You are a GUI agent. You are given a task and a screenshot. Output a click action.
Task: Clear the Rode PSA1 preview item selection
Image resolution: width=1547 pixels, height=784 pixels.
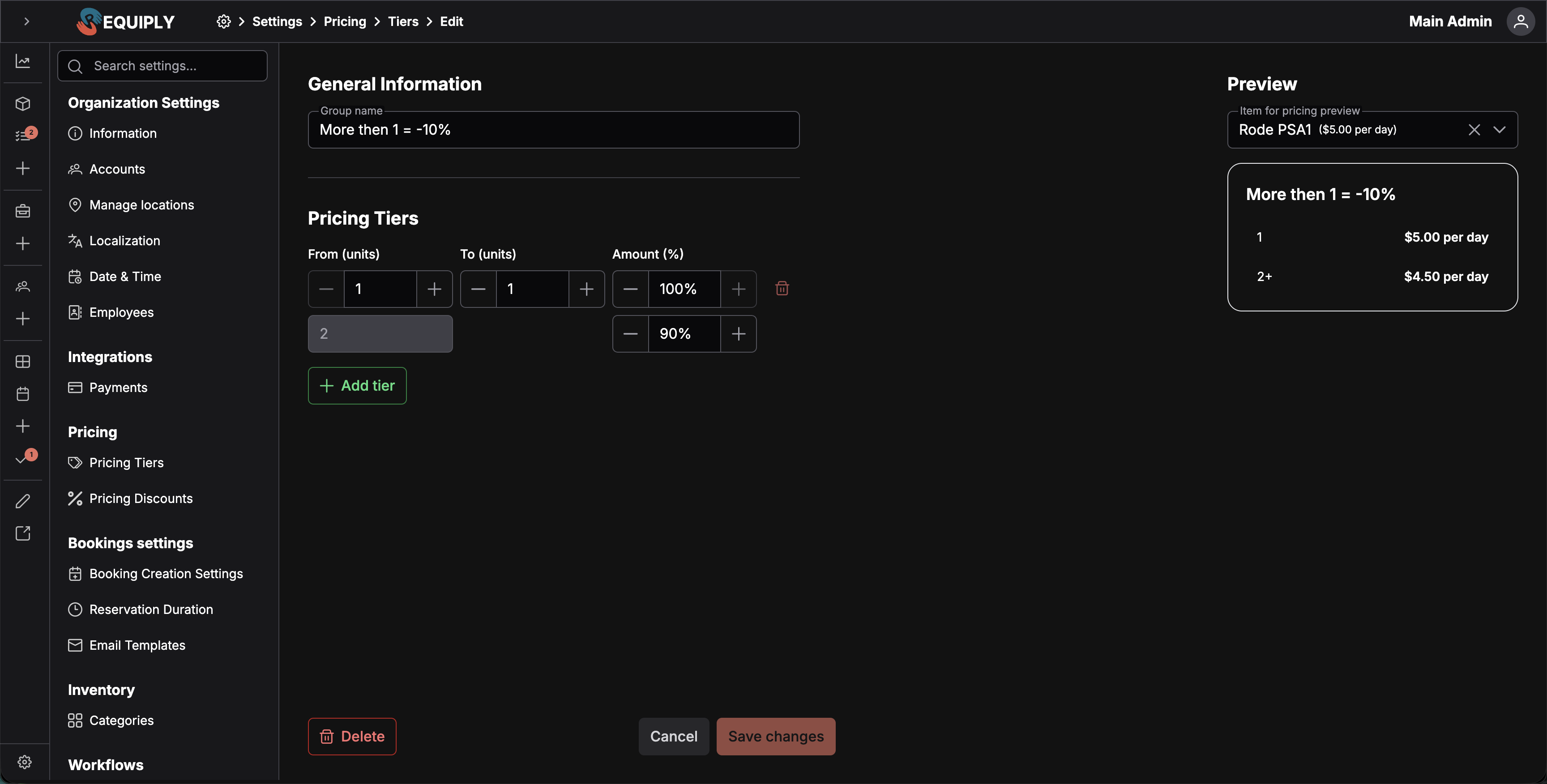(x=1474, y=130)
